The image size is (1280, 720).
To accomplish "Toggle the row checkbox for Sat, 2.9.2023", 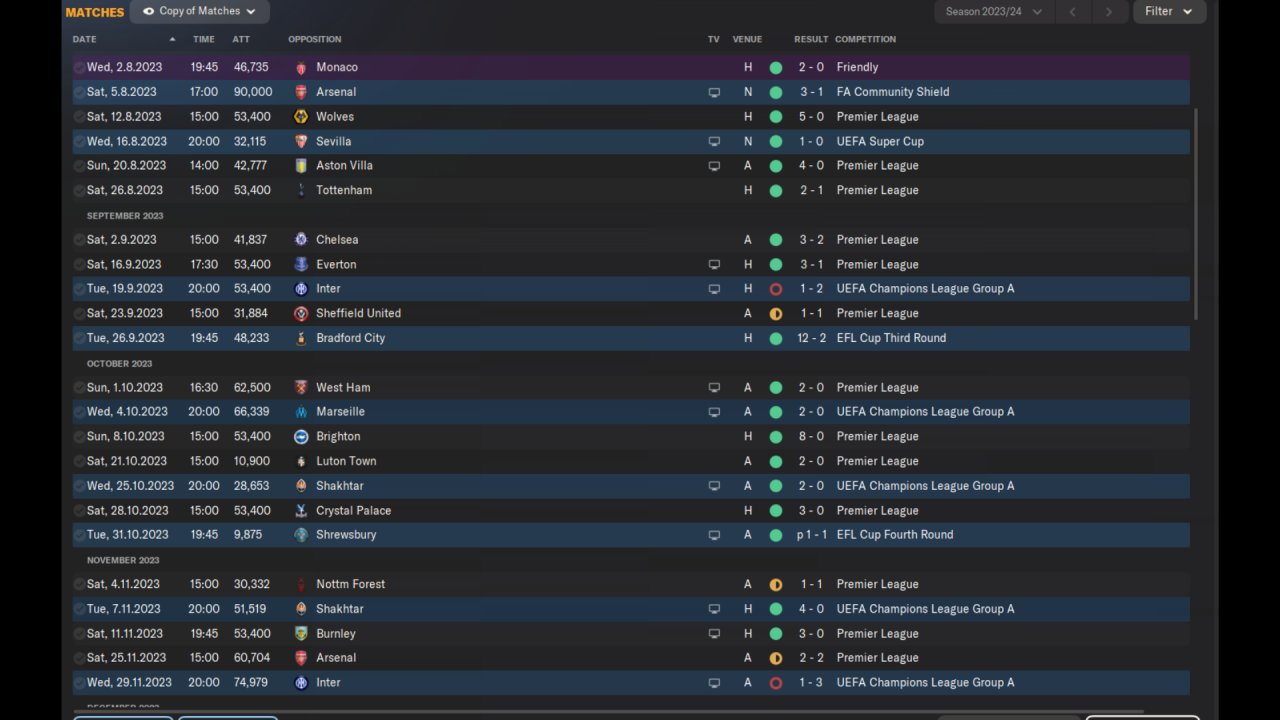I will tap(79, 240).
